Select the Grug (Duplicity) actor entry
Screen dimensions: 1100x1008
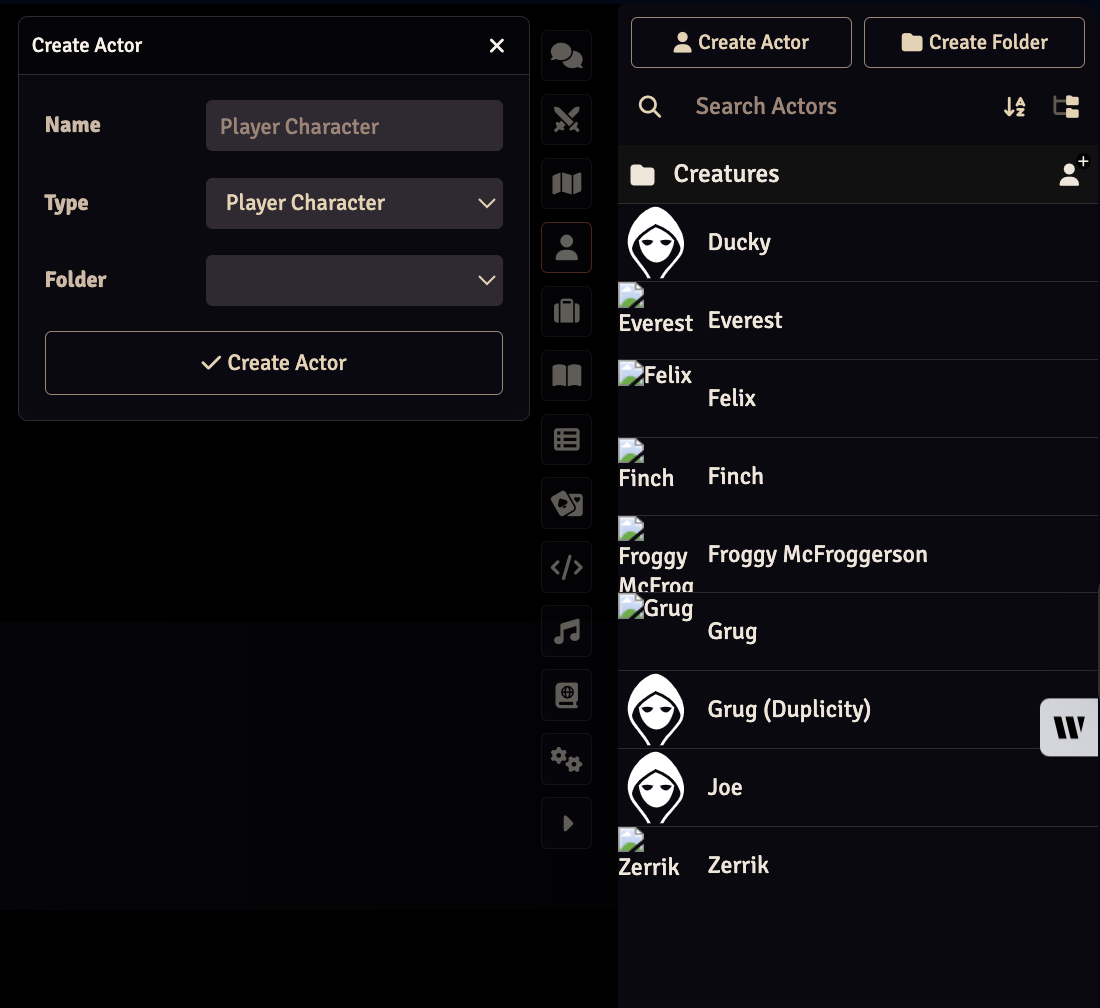click(788, 709)
